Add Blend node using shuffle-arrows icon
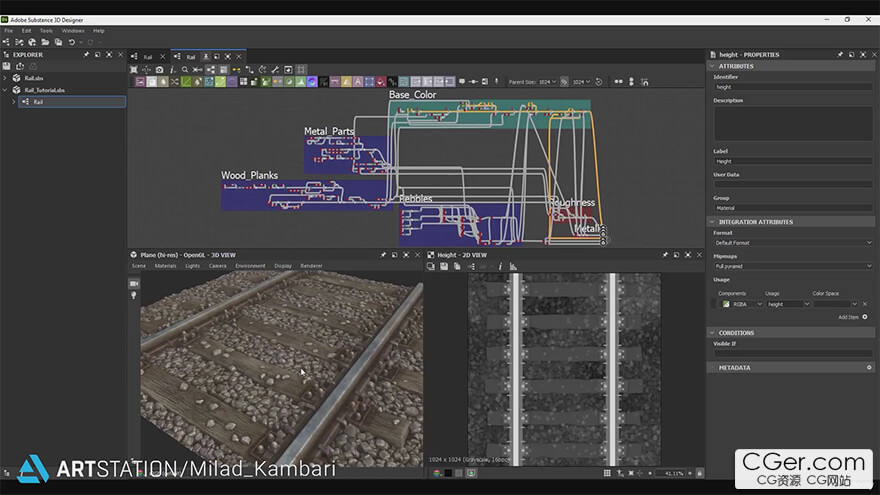Image resolution: width=880 pixels, height=495 pixels. 175,82
